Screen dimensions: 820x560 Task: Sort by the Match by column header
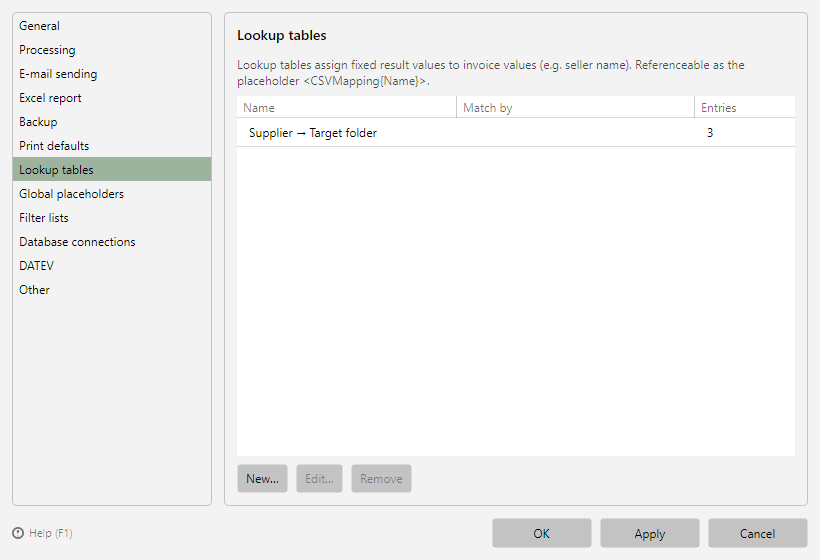(x=575, y=108)
